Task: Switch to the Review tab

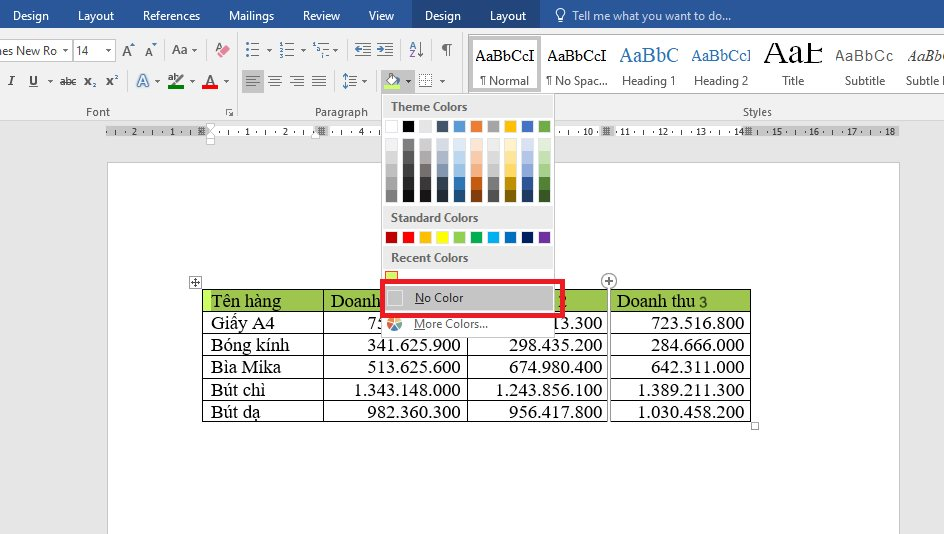Action: tap(321, 16)
